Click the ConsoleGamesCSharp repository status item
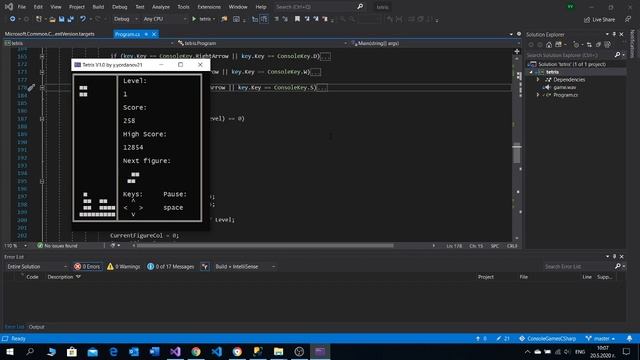The width and height of the screenshot is (640, 360). pos(547,338)
